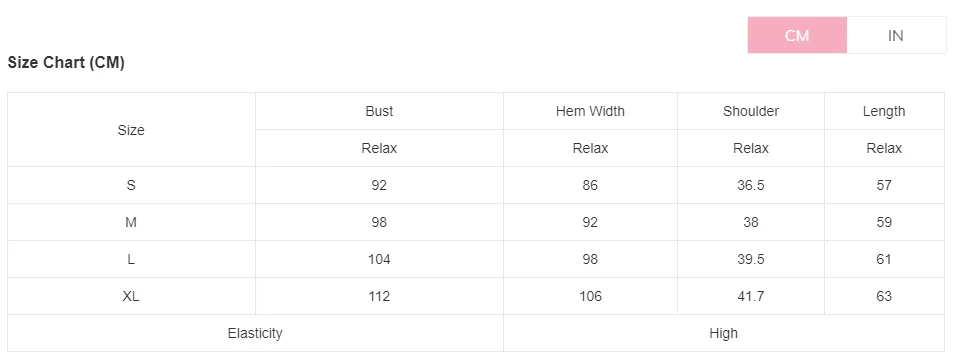Click the XL bust value 112
This screenshot has height=362, width=959.
point(379,296)
